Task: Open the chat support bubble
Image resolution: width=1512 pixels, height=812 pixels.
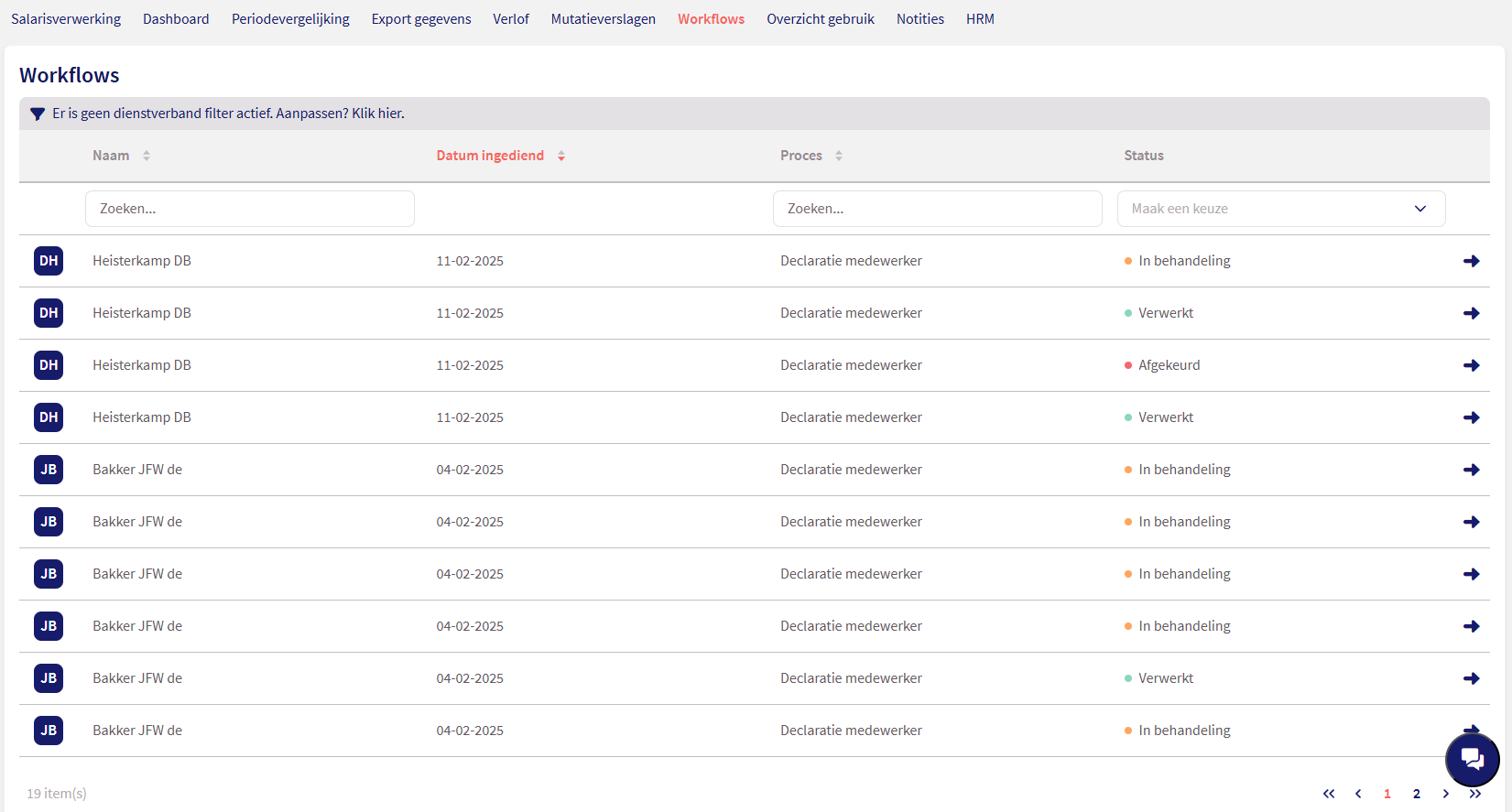Action: (x=1472, y=759)
